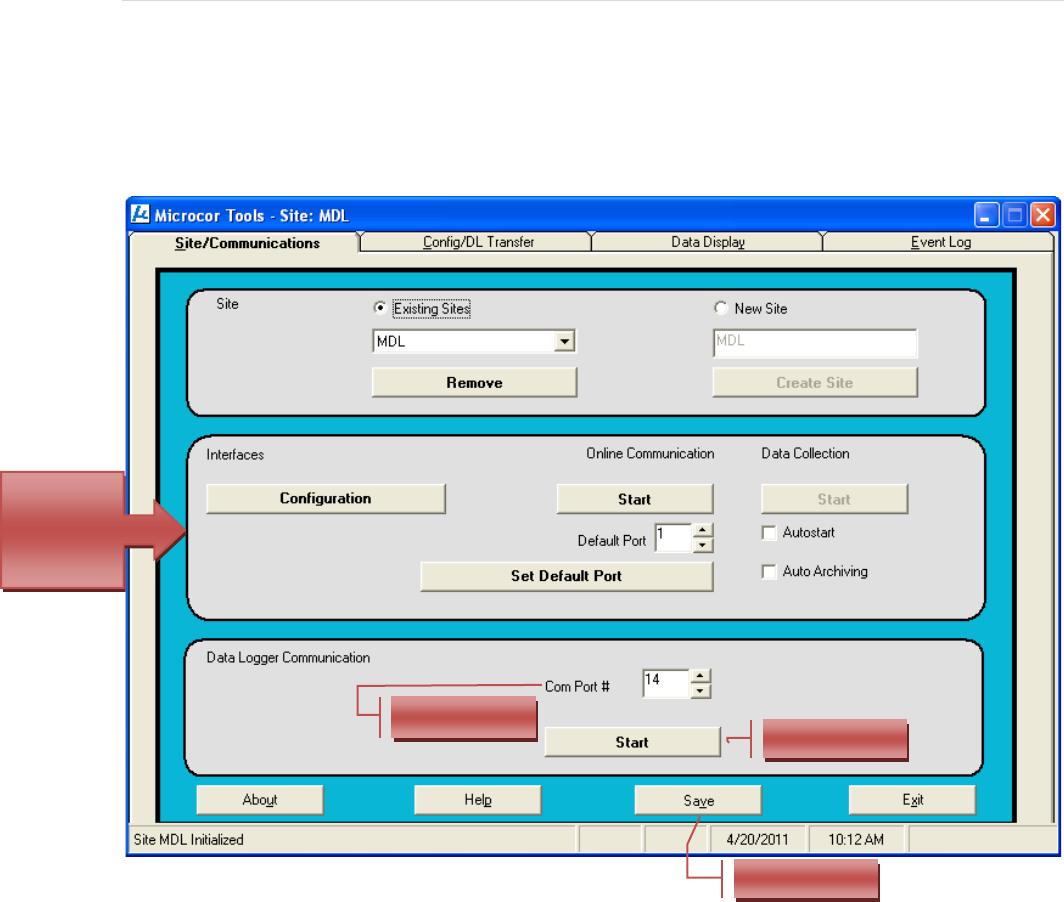Click the Save button
The image size is (1064, 902).
698,800
